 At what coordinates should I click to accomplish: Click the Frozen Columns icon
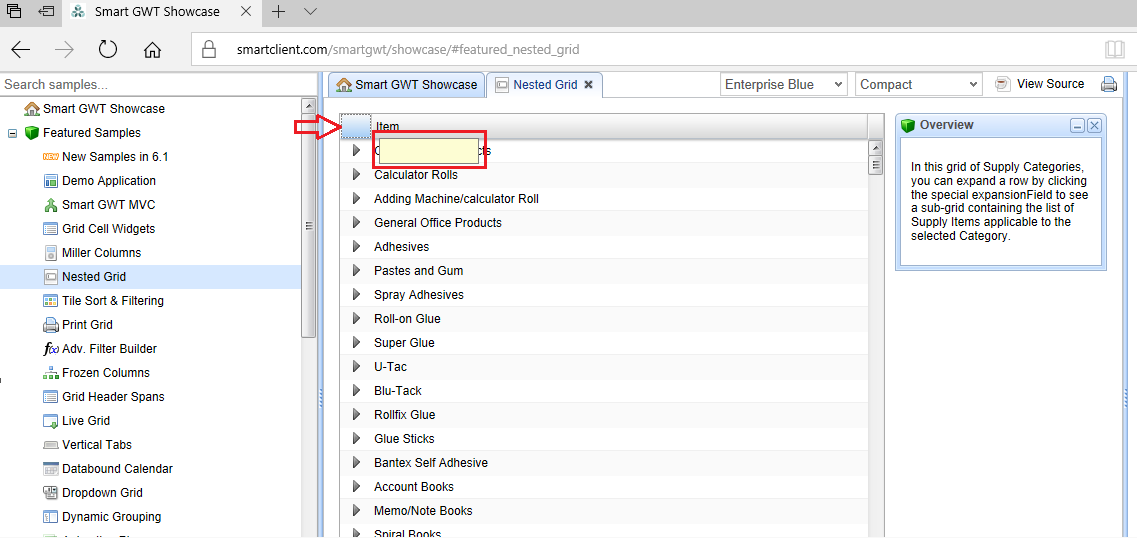(51, 372)
